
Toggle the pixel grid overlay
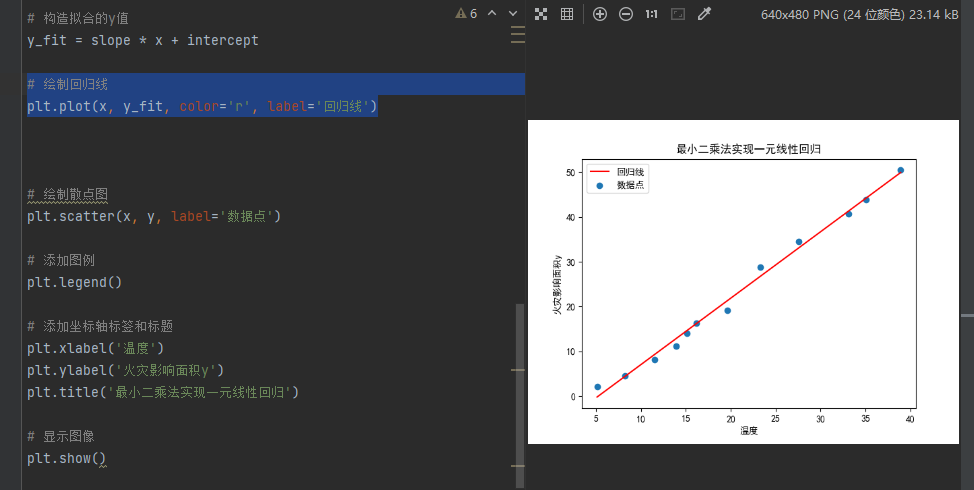tap(567, 14)
